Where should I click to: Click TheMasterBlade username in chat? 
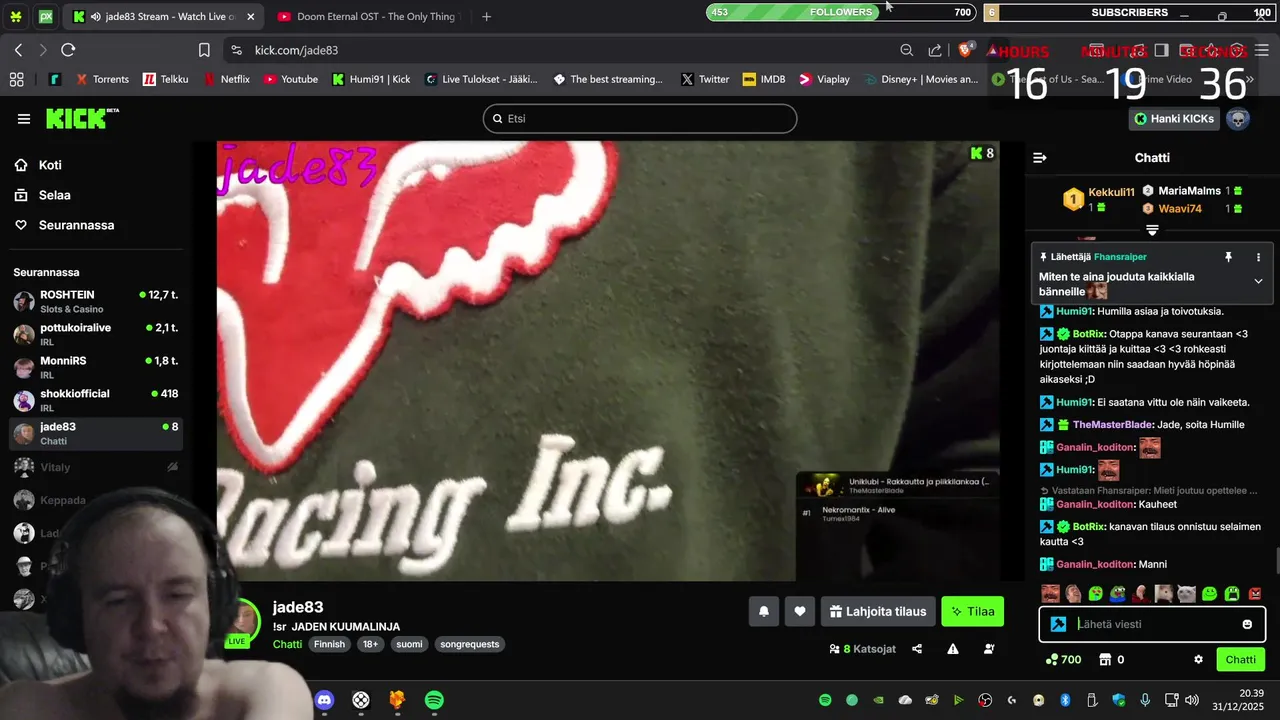click(x=1113, y=425)
